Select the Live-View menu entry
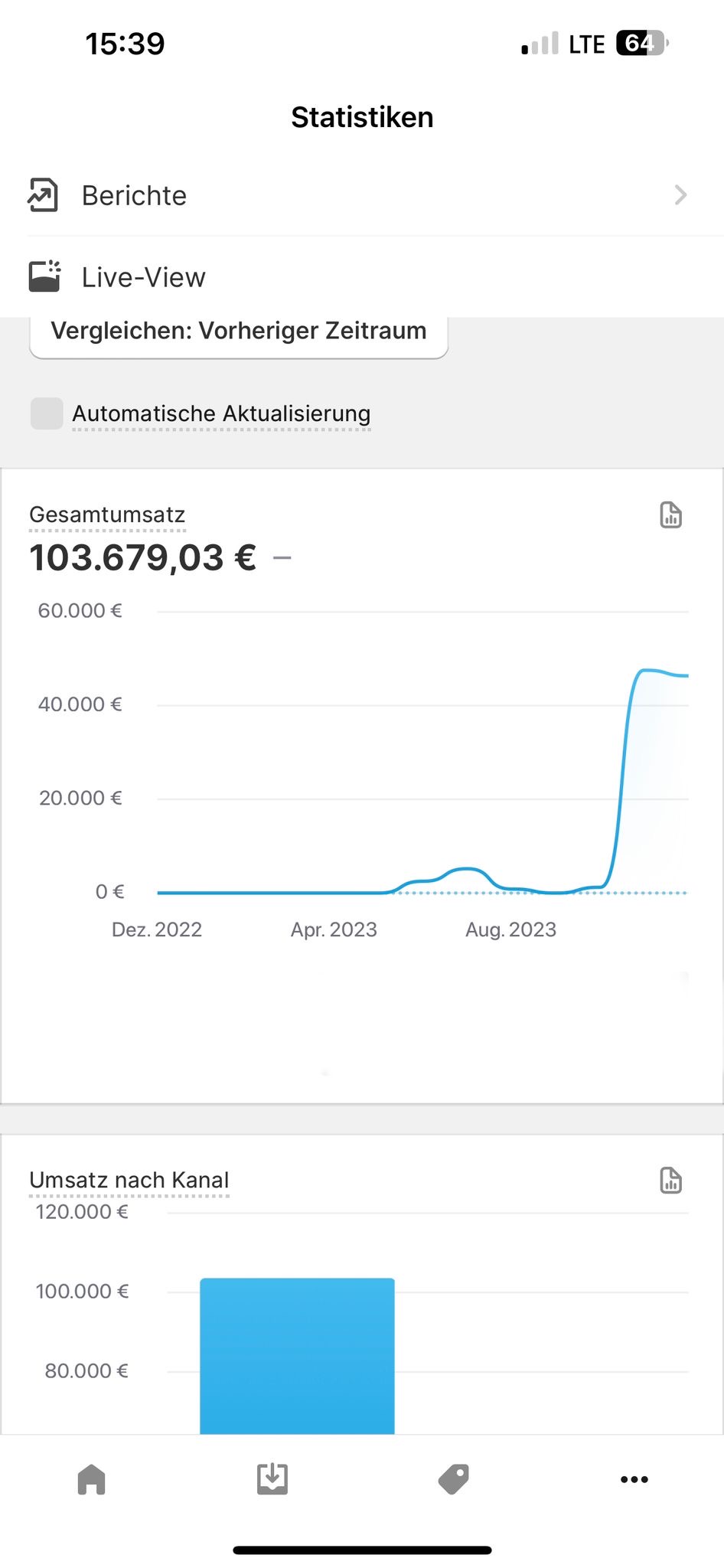Screen dimensions: 724x1568 point(143,277)
